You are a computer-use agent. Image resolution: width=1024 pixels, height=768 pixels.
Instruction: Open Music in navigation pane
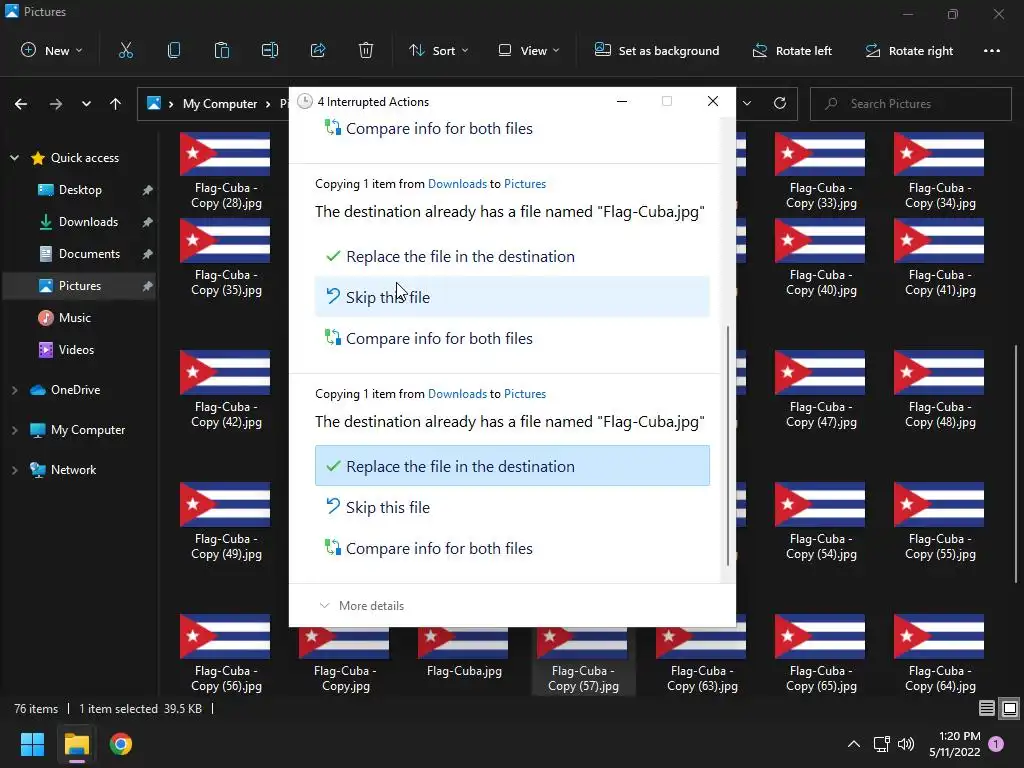coord(74,318)
